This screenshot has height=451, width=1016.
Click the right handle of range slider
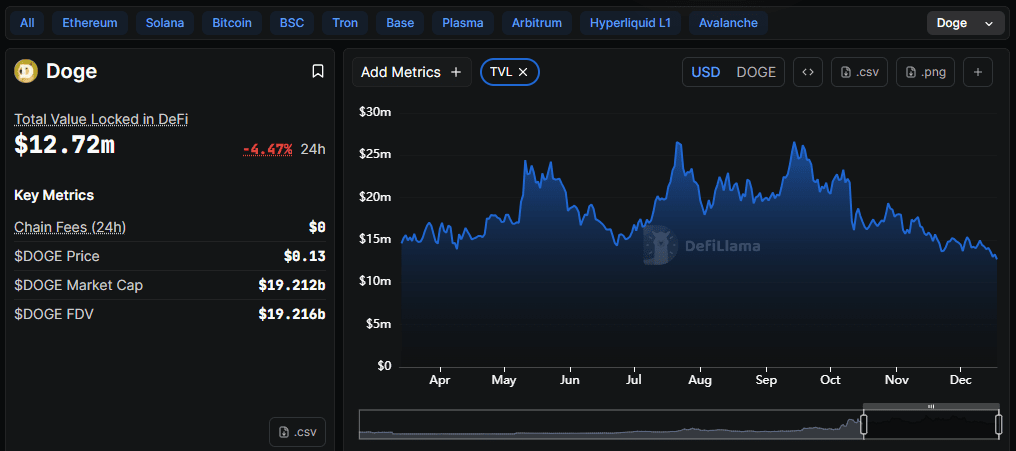coord(998,425)
